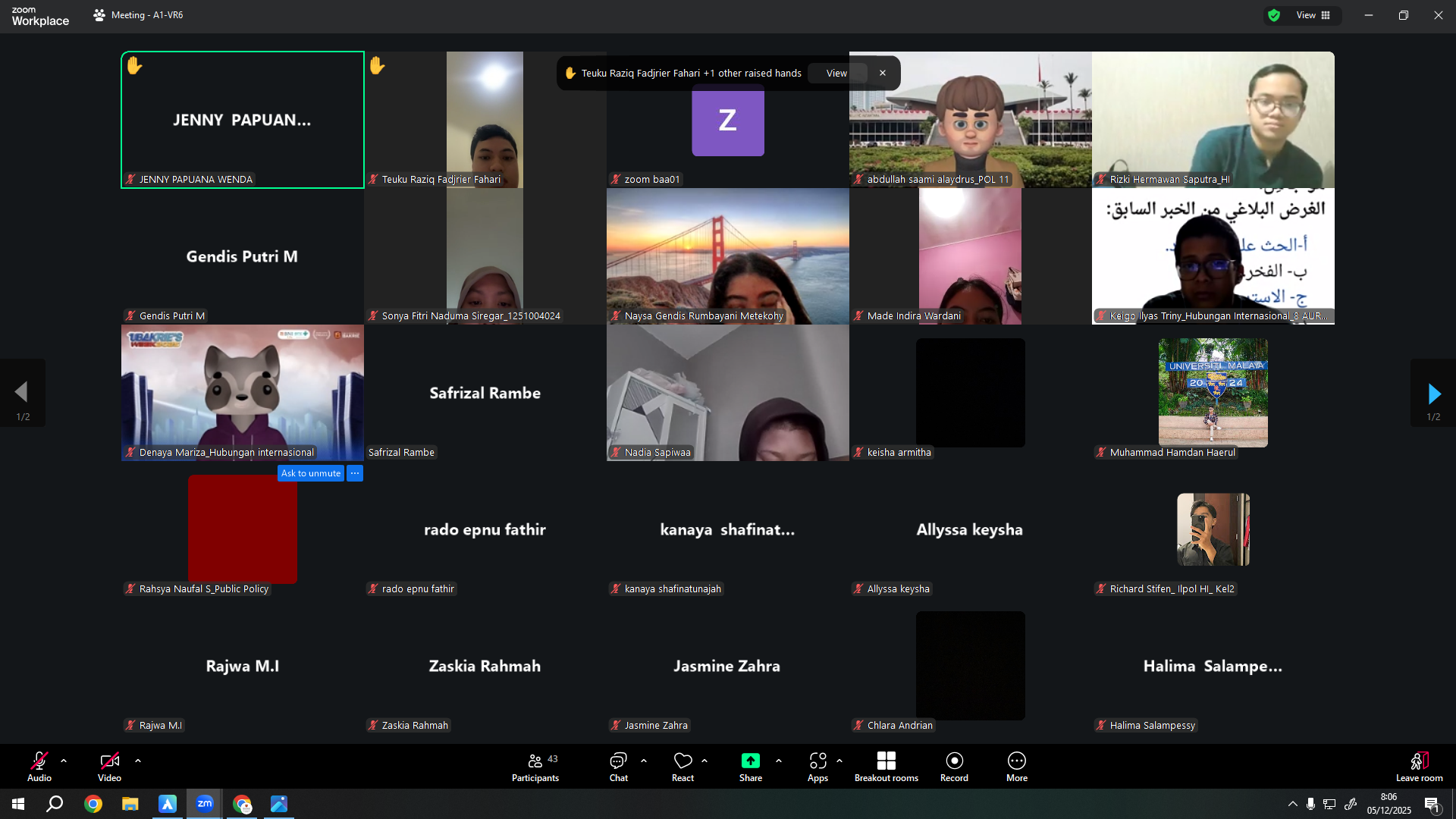Select Naysa Gendis Rumbayani Metekohy video tile
The width and height of the screenshot is (1456, 819).
[x=728, y=256]
